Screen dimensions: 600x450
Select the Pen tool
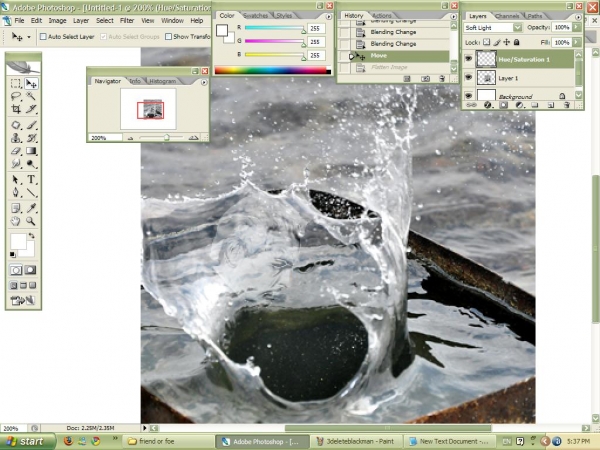pyautogui.click(x=16, y=192)
